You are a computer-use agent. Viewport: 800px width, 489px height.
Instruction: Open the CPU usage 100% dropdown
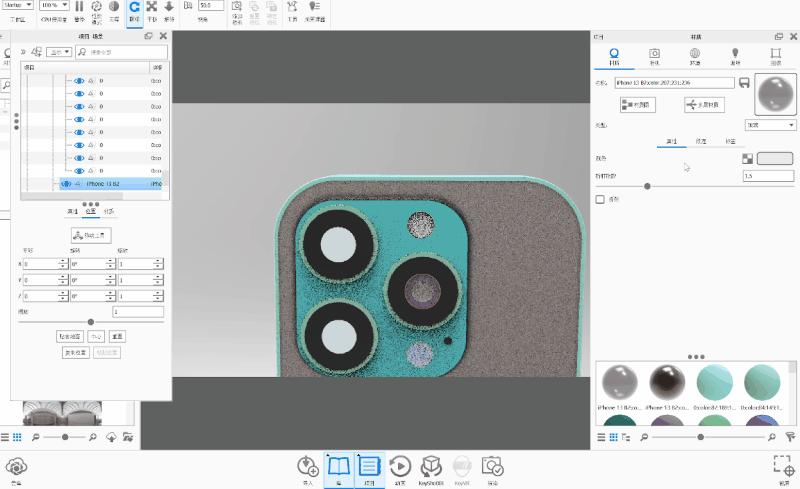coord(53,5)
